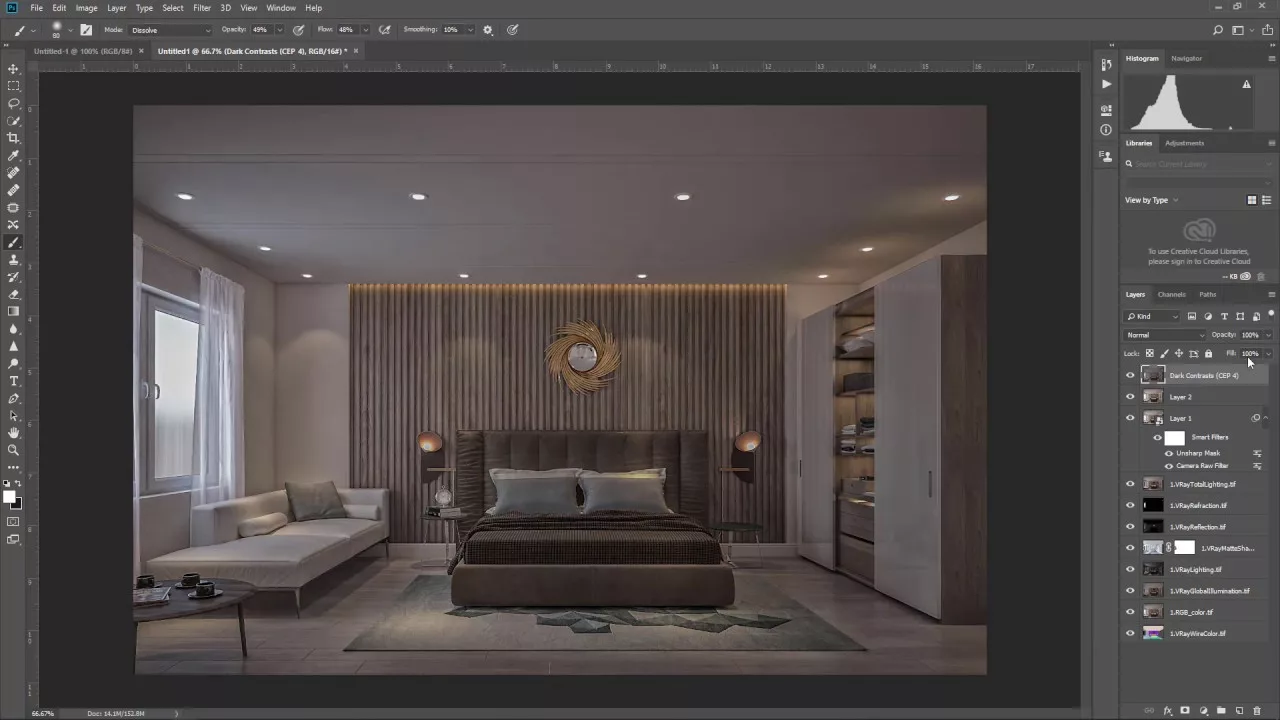
Task: Toggle the lock all layer button
Action: point(1208,353)
